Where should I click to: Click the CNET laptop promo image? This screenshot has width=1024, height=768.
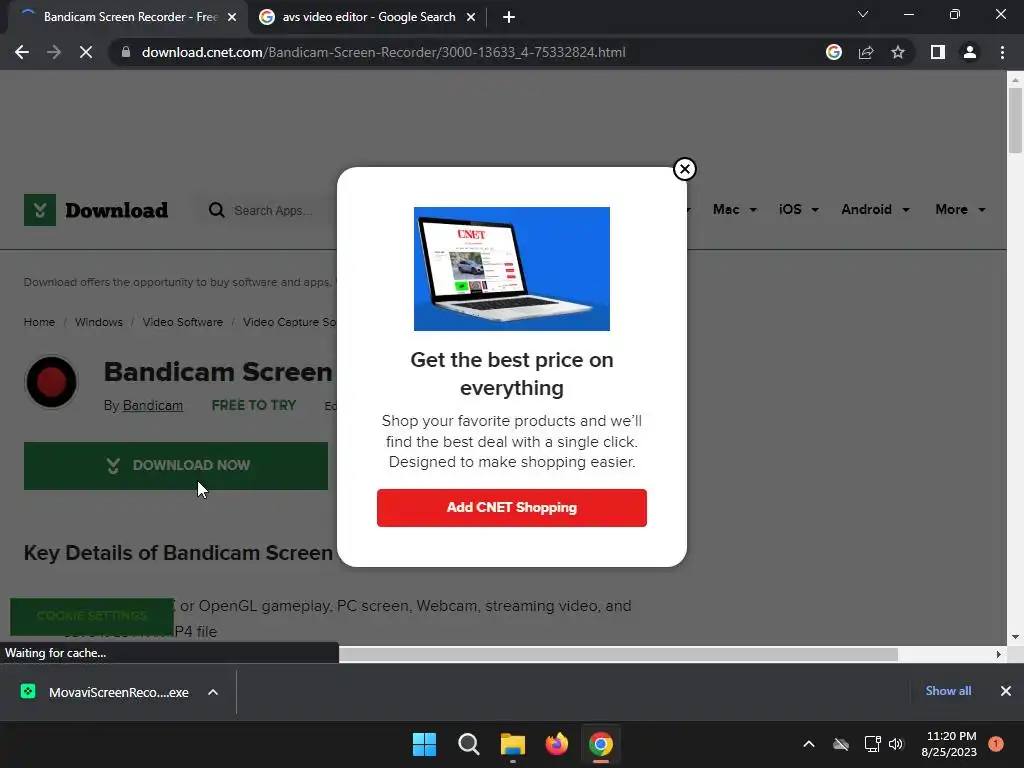[x=511, y=268]
